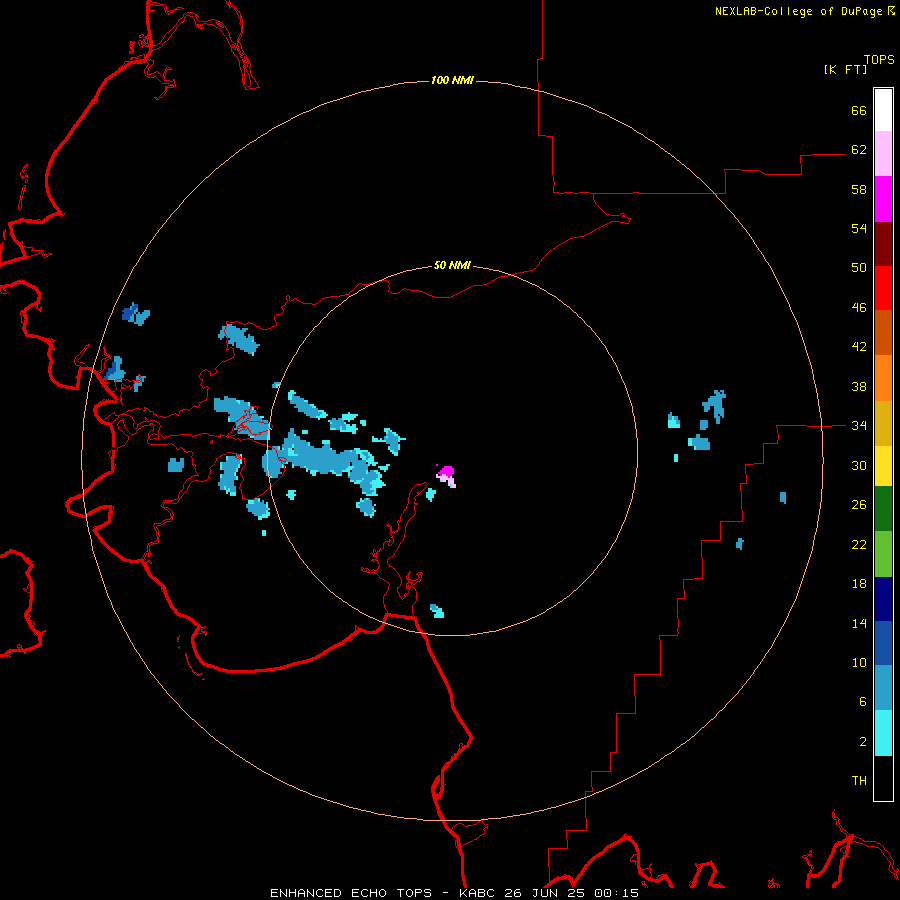Click the legend value 46
The image size is (900, 900).
click(859, 308)
